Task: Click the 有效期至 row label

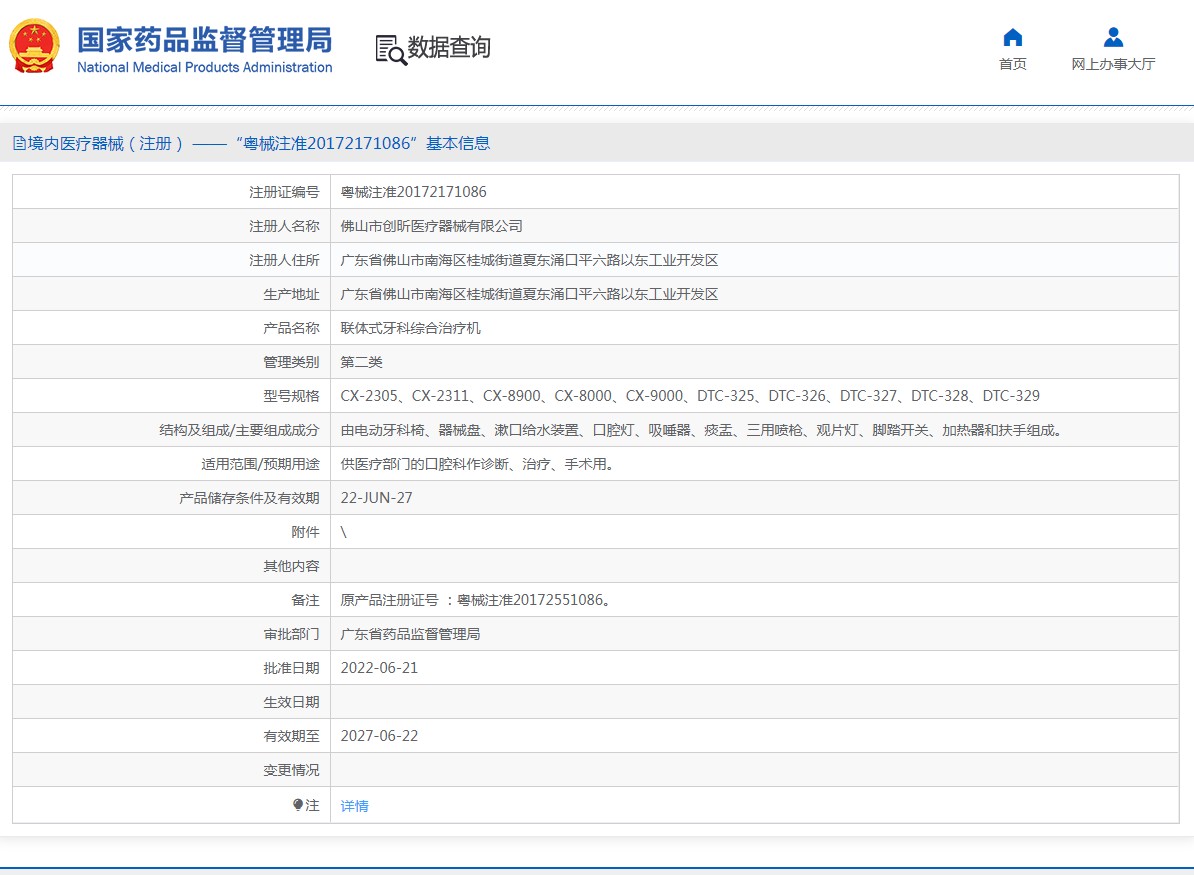Action: pyautogui.click(x=291, y=736)
